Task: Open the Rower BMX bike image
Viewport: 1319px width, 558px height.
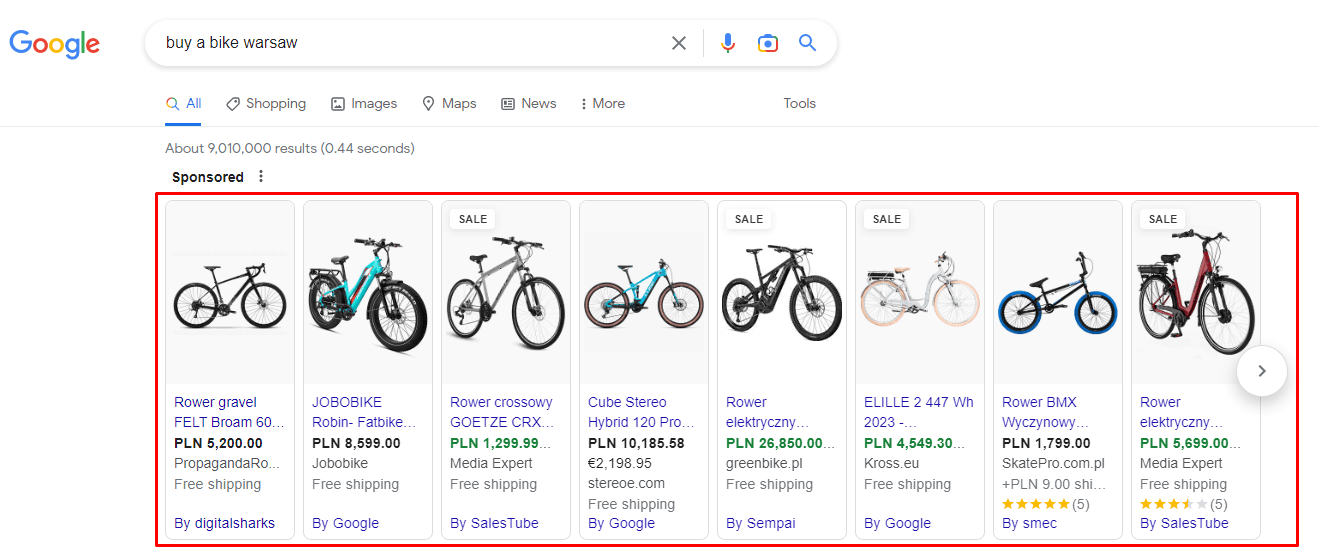Action: click(x=1058, y=293)
